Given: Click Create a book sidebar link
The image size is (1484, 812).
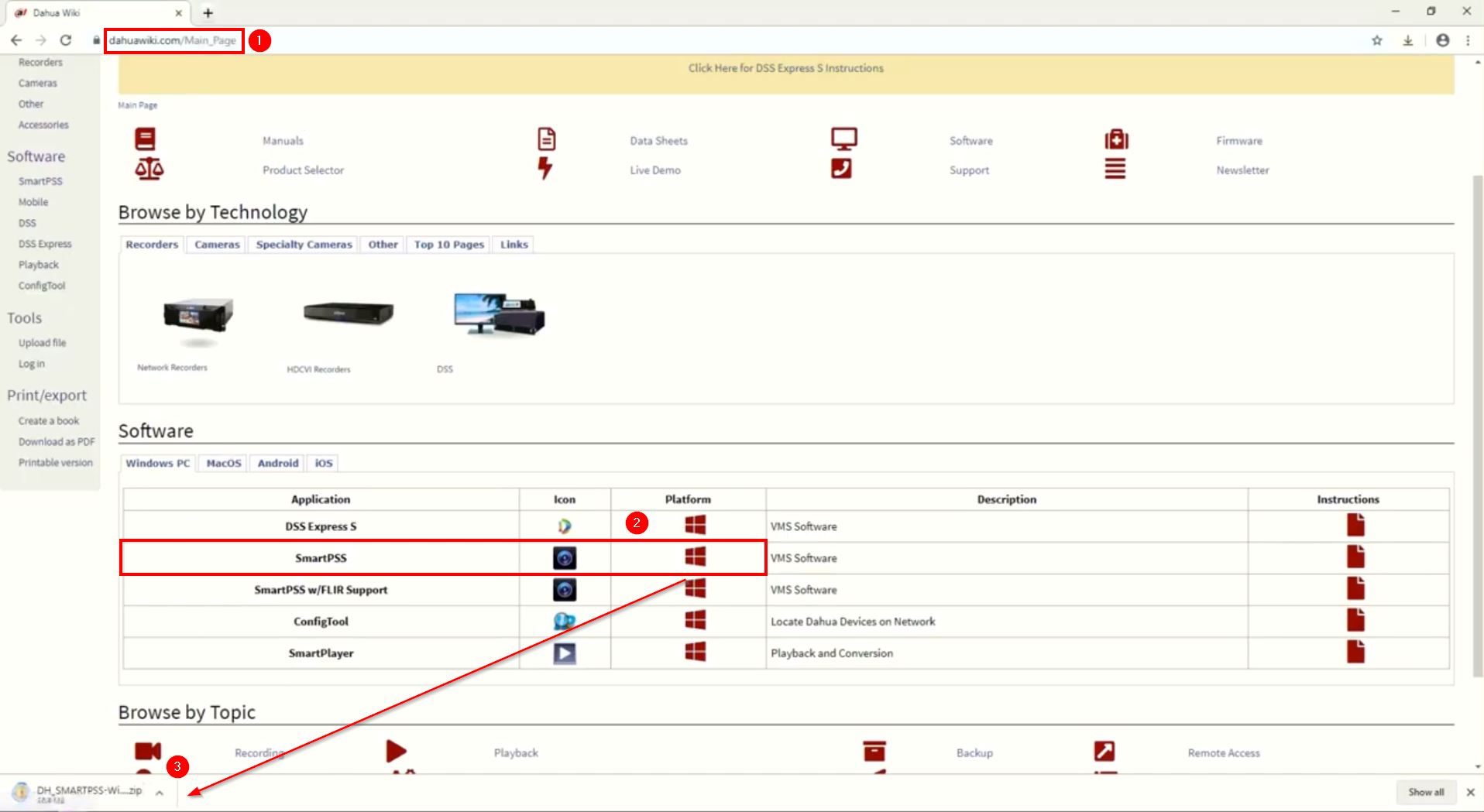Looking at the screenshot, I should point(49,421).
